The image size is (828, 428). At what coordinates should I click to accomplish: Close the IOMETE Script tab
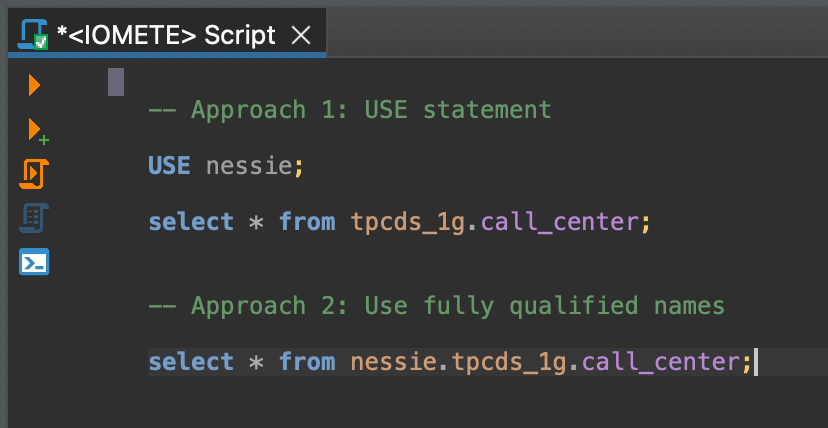(x=301, y=36)
